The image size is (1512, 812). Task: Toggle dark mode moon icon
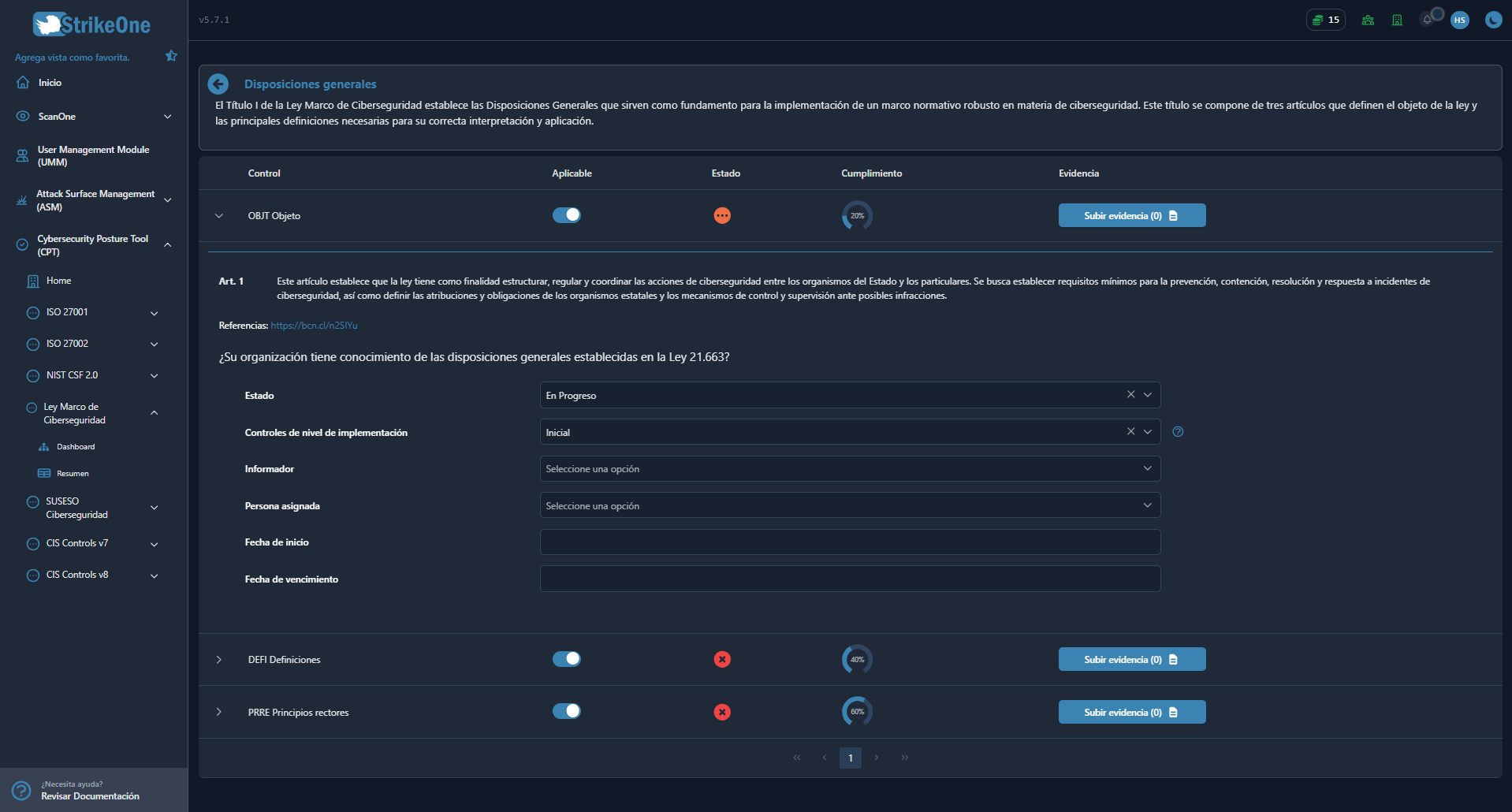click(1493, 20)
